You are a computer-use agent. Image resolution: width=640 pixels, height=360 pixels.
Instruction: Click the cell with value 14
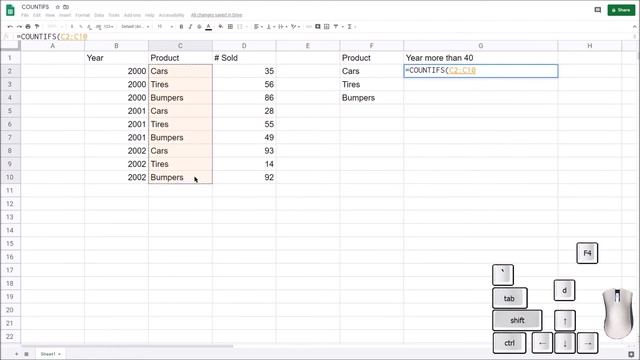244,164
